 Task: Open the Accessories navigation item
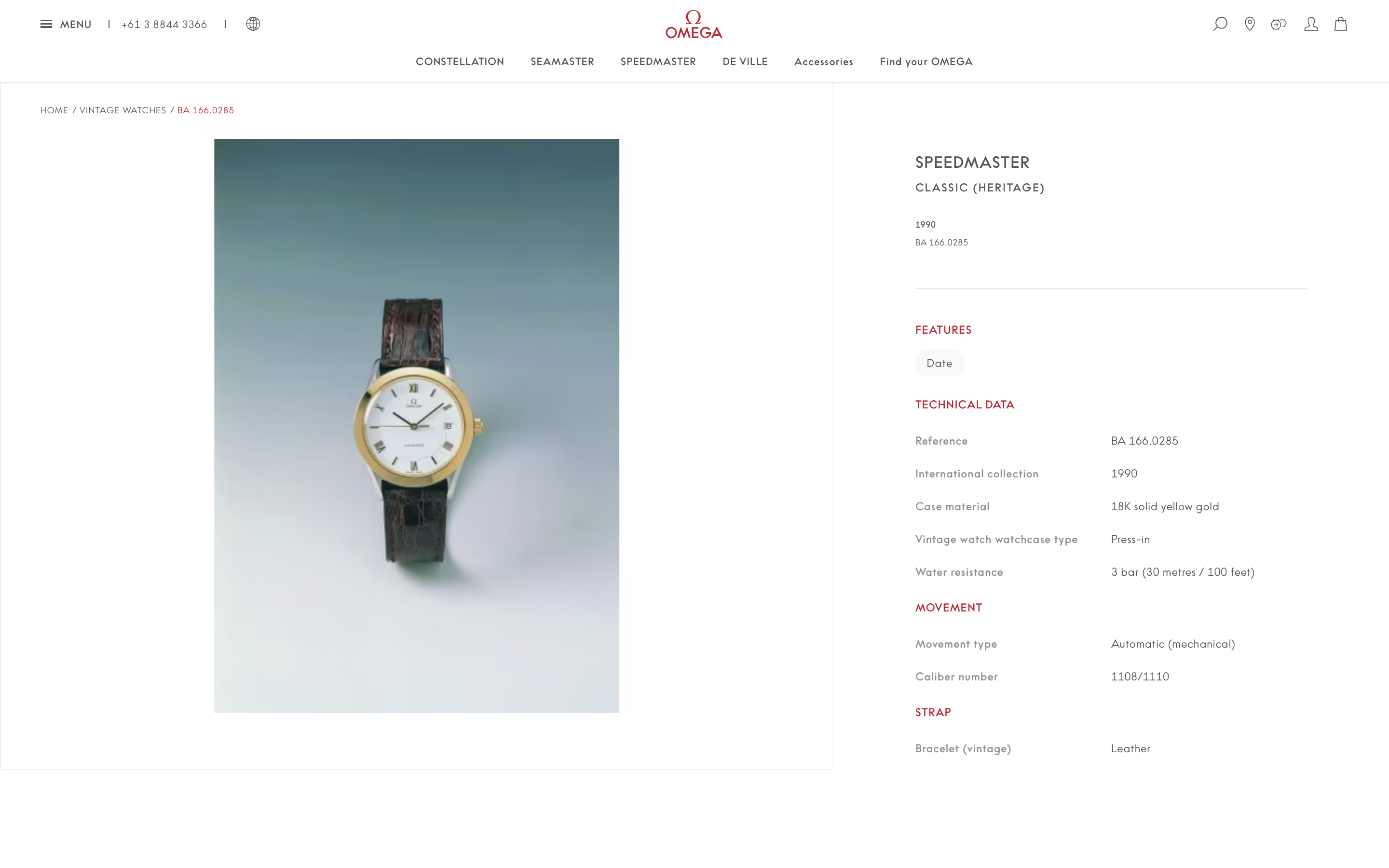coord(824,61)
